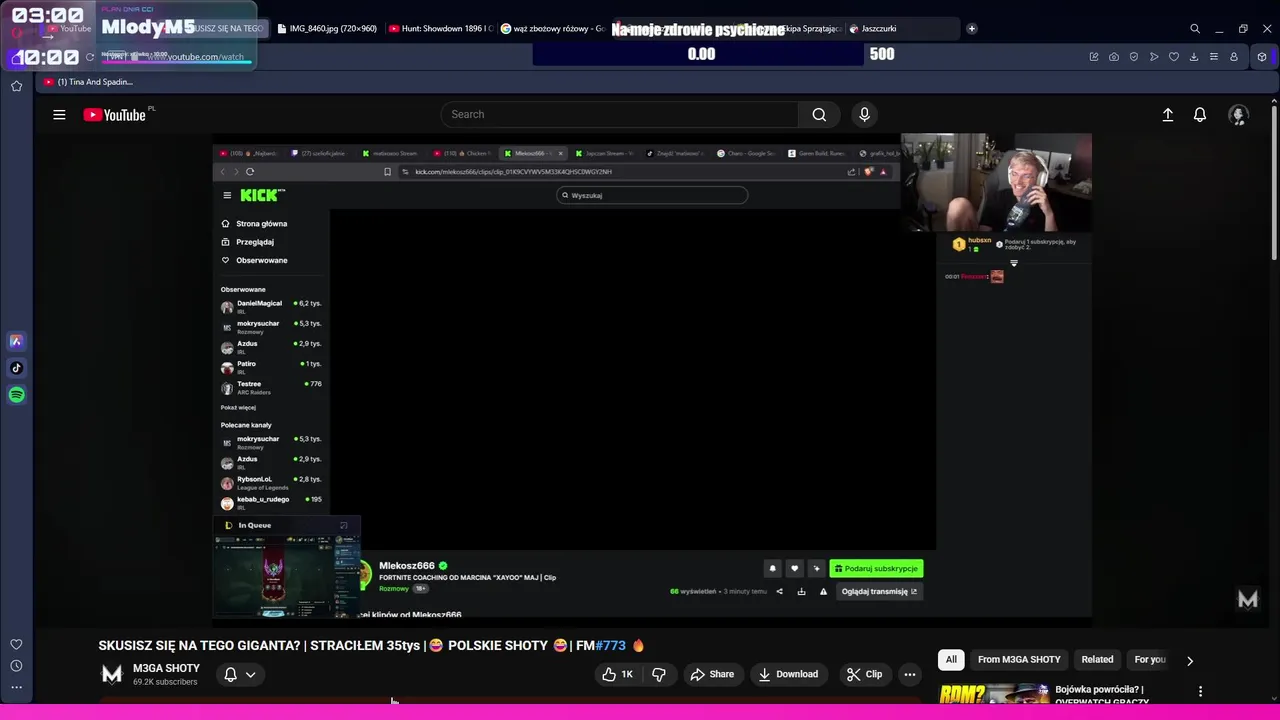The width and height of the screenshot is (1280, 720).
Task: Open the browser profile icon
Action: 1234,57
